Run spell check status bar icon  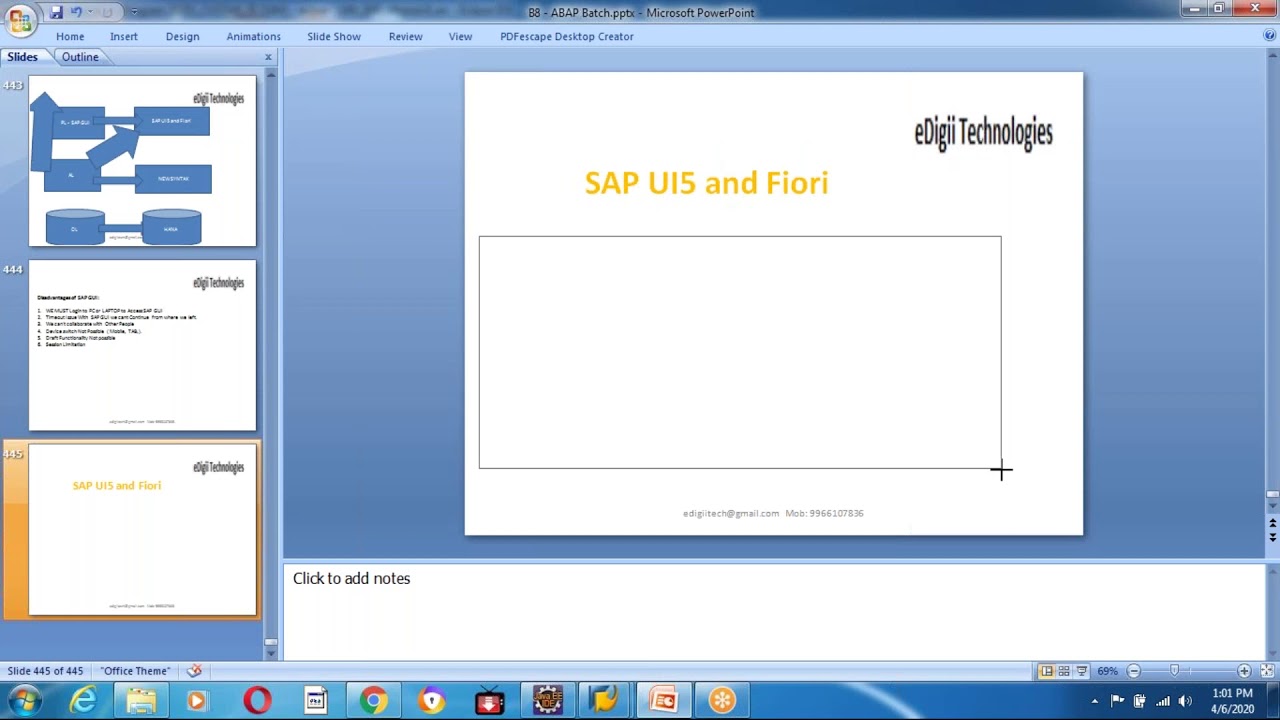[x=195, y=671]
